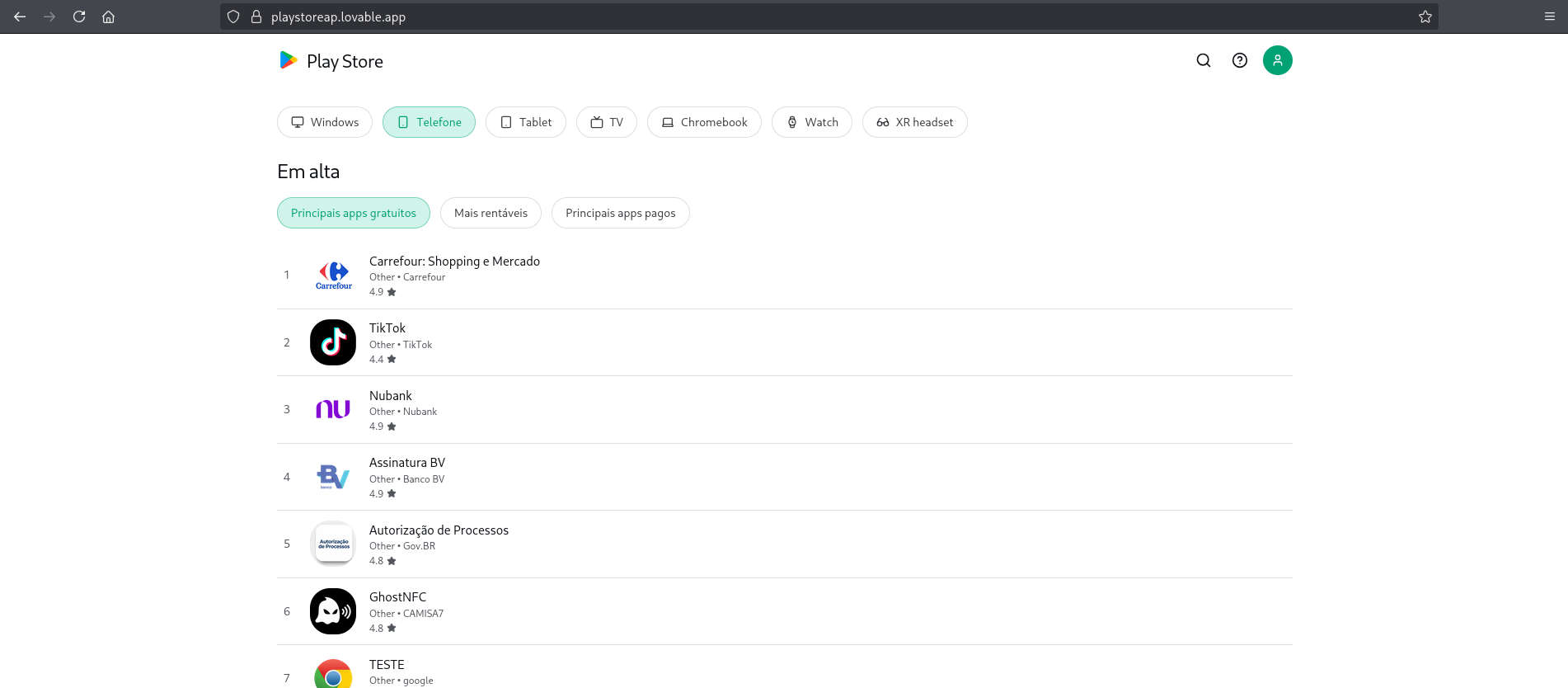This screenshot has height=688, width=1568.
Task: Click the Play Store header text
Action: (345, 61)
